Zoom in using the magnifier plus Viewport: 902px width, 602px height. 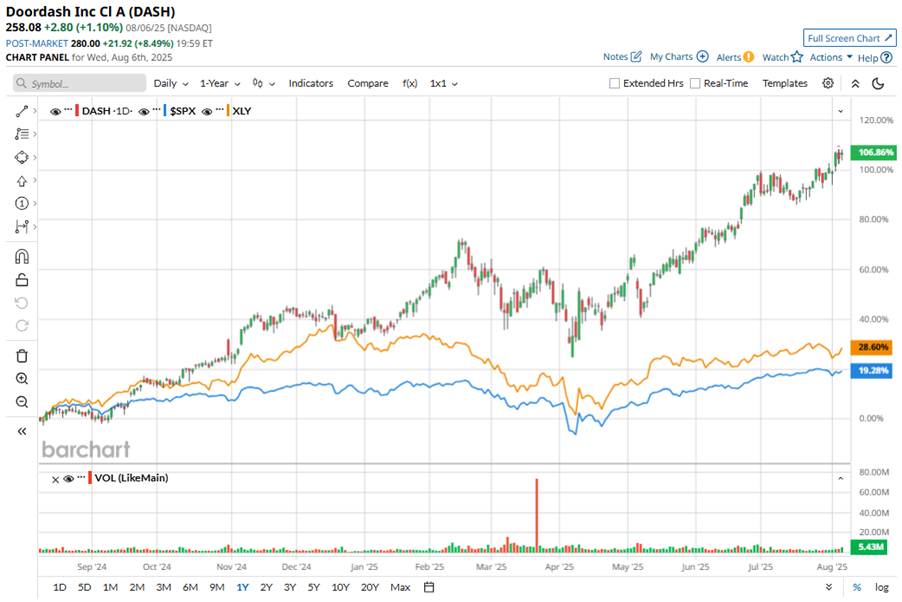22,379
